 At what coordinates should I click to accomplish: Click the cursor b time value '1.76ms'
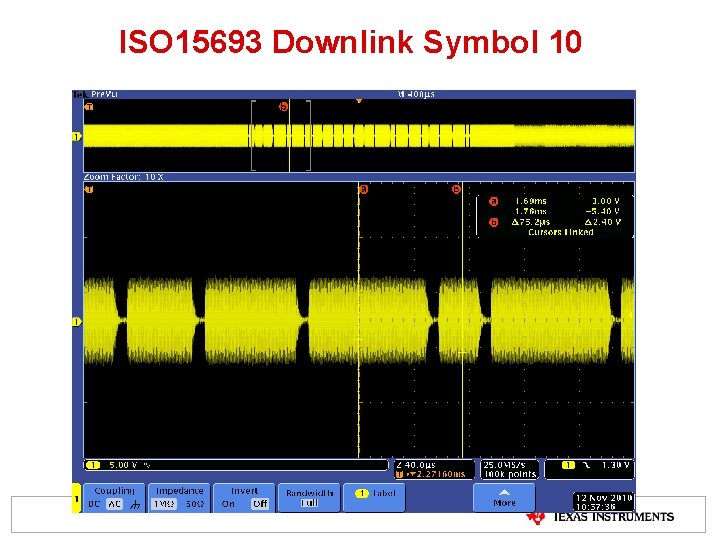tap(531, 211)
